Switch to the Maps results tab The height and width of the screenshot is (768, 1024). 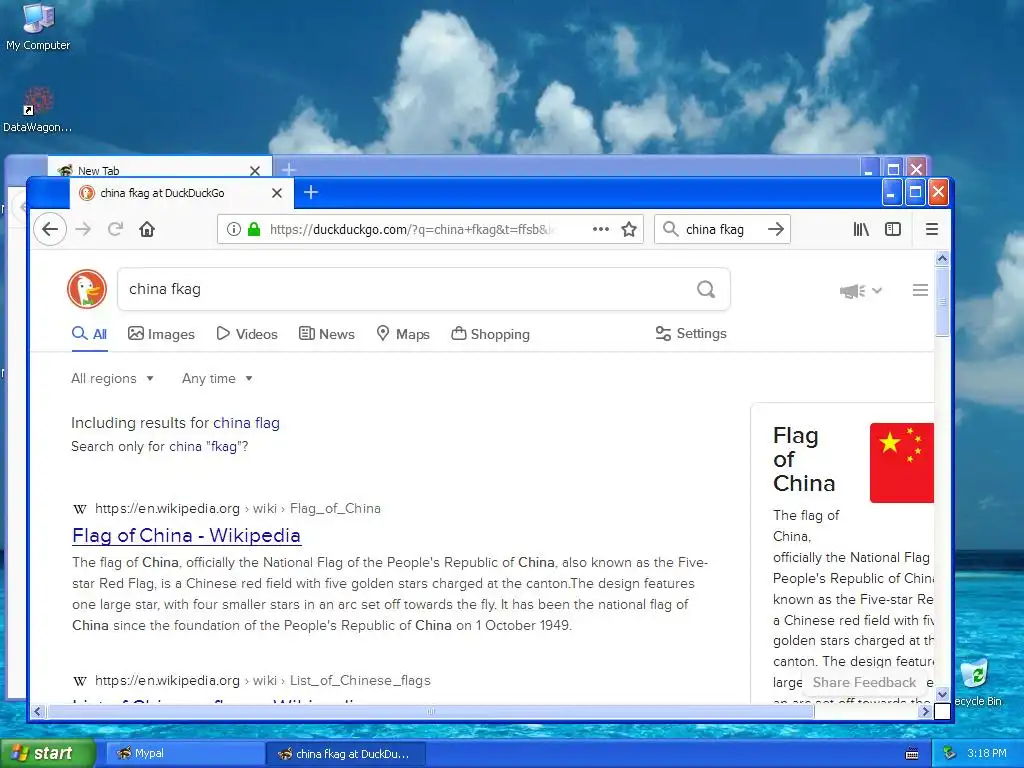[x=403, y=334]
